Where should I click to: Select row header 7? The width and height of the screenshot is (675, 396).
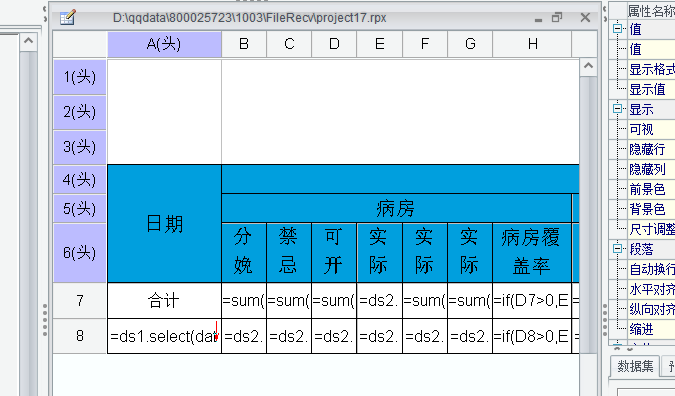click(80, 300)
